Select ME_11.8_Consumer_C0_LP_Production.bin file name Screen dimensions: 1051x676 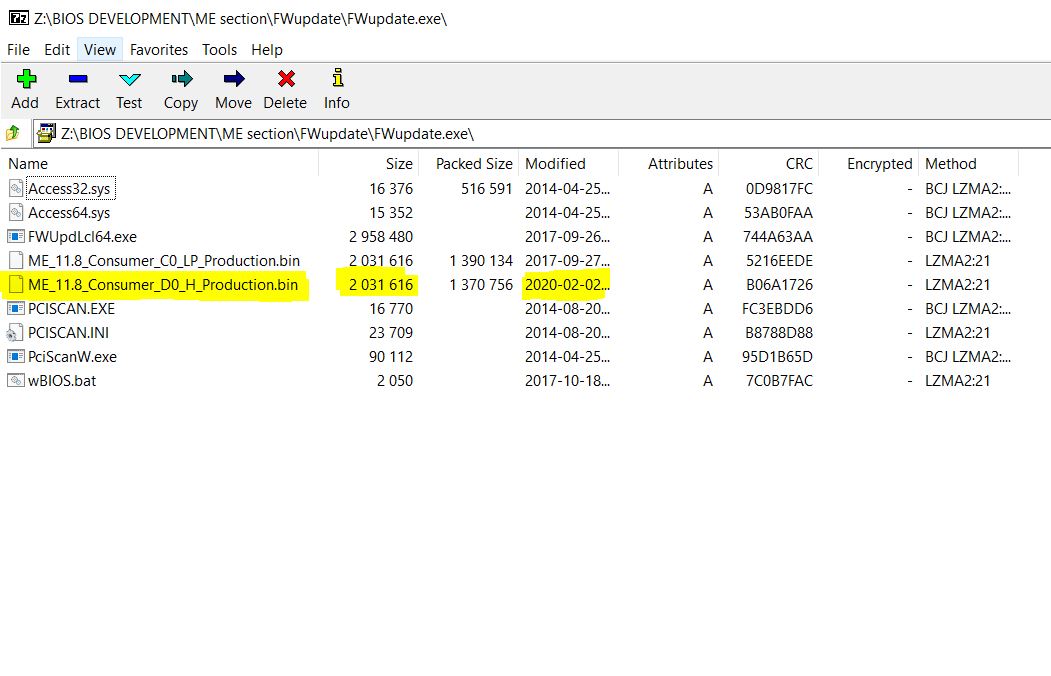point(164,261)
